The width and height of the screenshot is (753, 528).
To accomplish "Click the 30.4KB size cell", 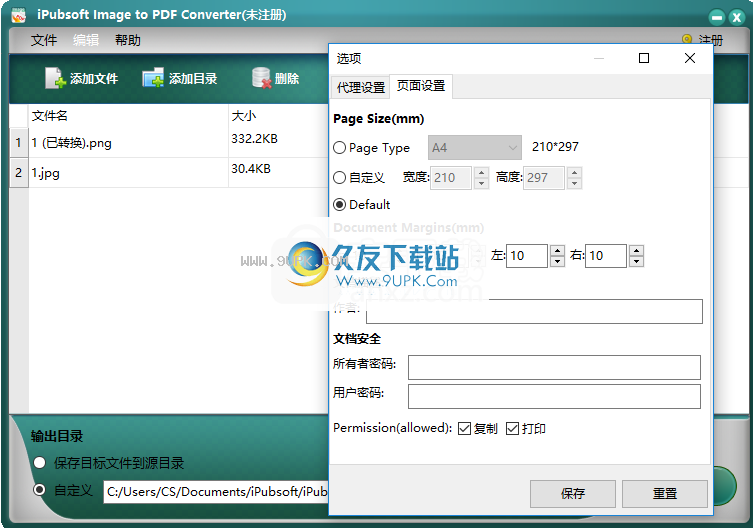I will click(251, 169).
